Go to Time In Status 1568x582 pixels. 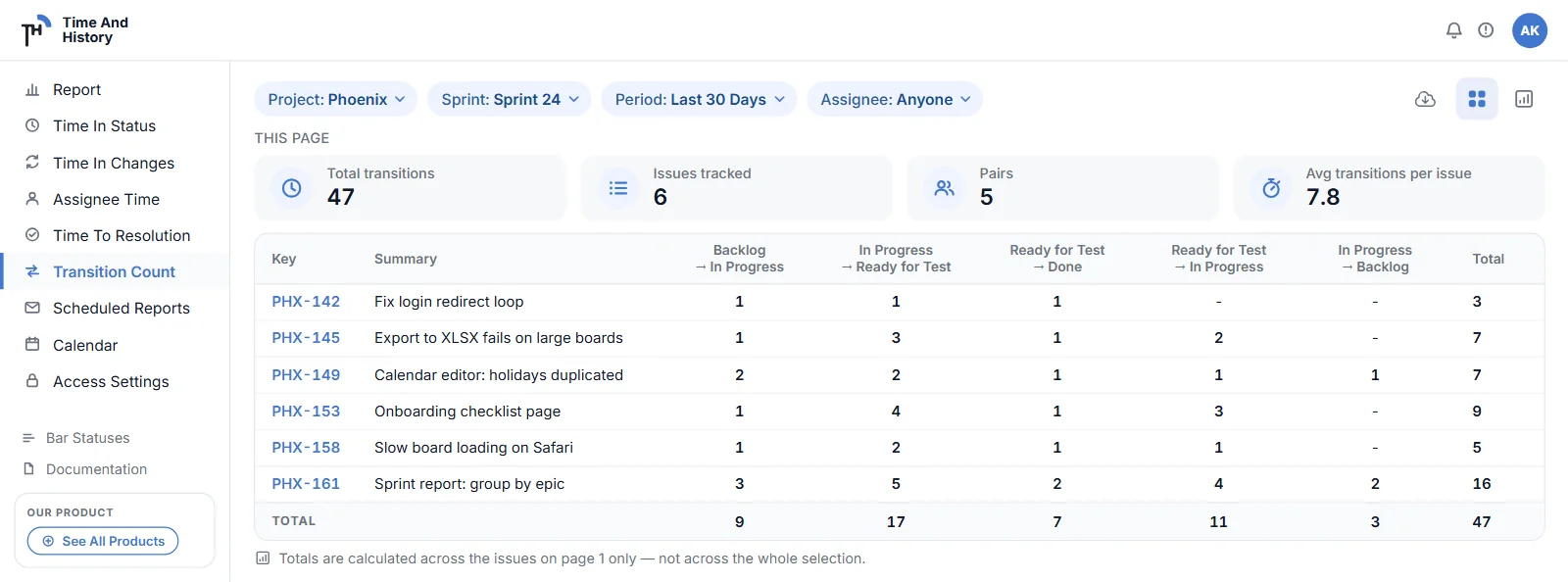[x=104, y=125]
